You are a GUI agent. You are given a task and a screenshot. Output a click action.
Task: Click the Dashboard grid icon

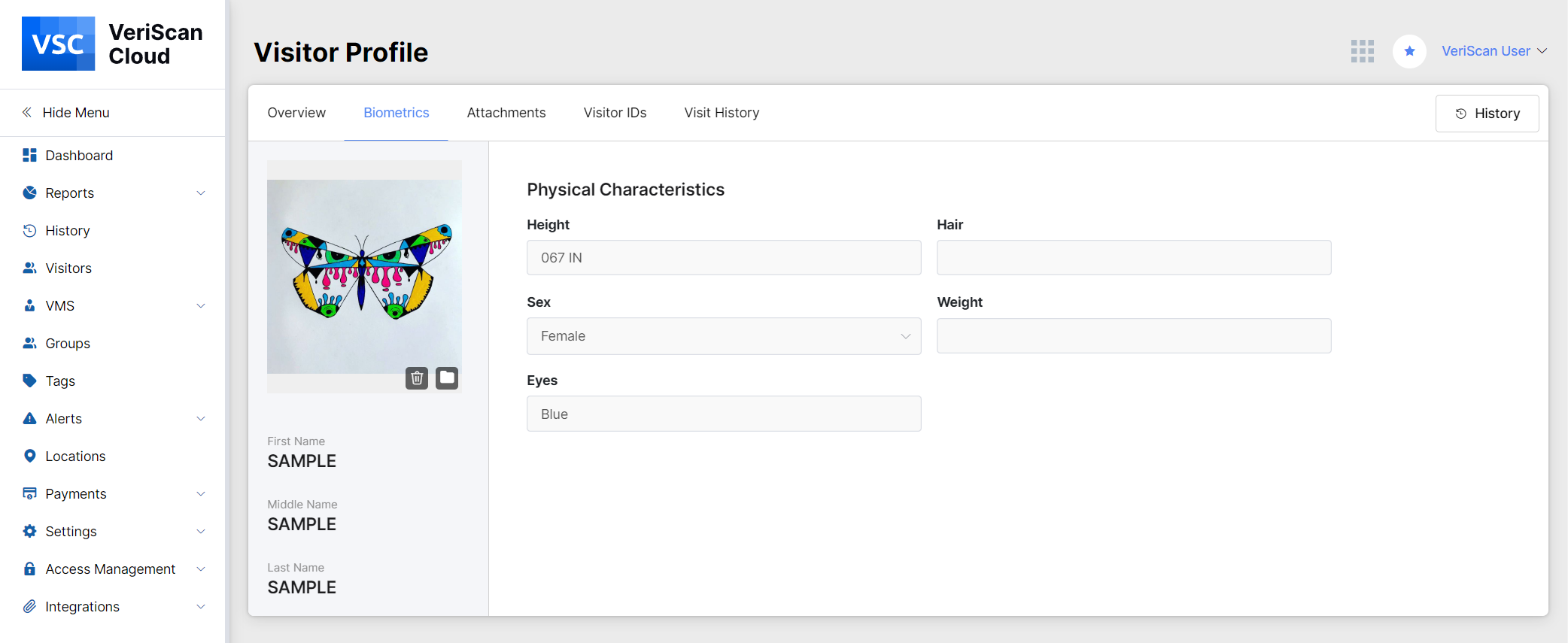[29, 155]
